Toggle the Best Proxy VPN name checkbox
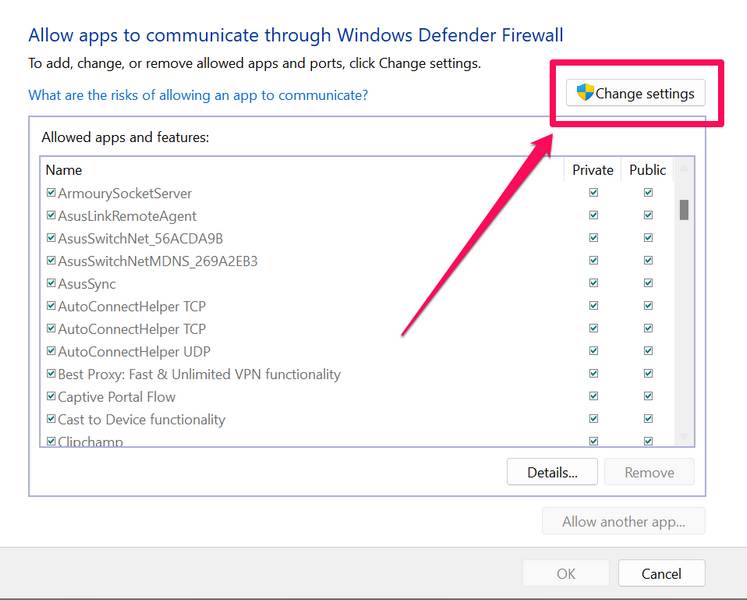This screenshot has width=747, height=600. [51, 374]
